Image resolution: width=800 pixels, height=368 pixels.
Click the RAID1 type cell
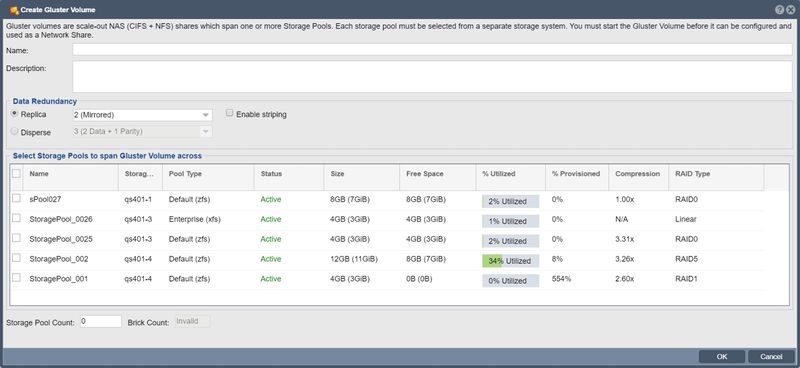[x=686, y=279]
